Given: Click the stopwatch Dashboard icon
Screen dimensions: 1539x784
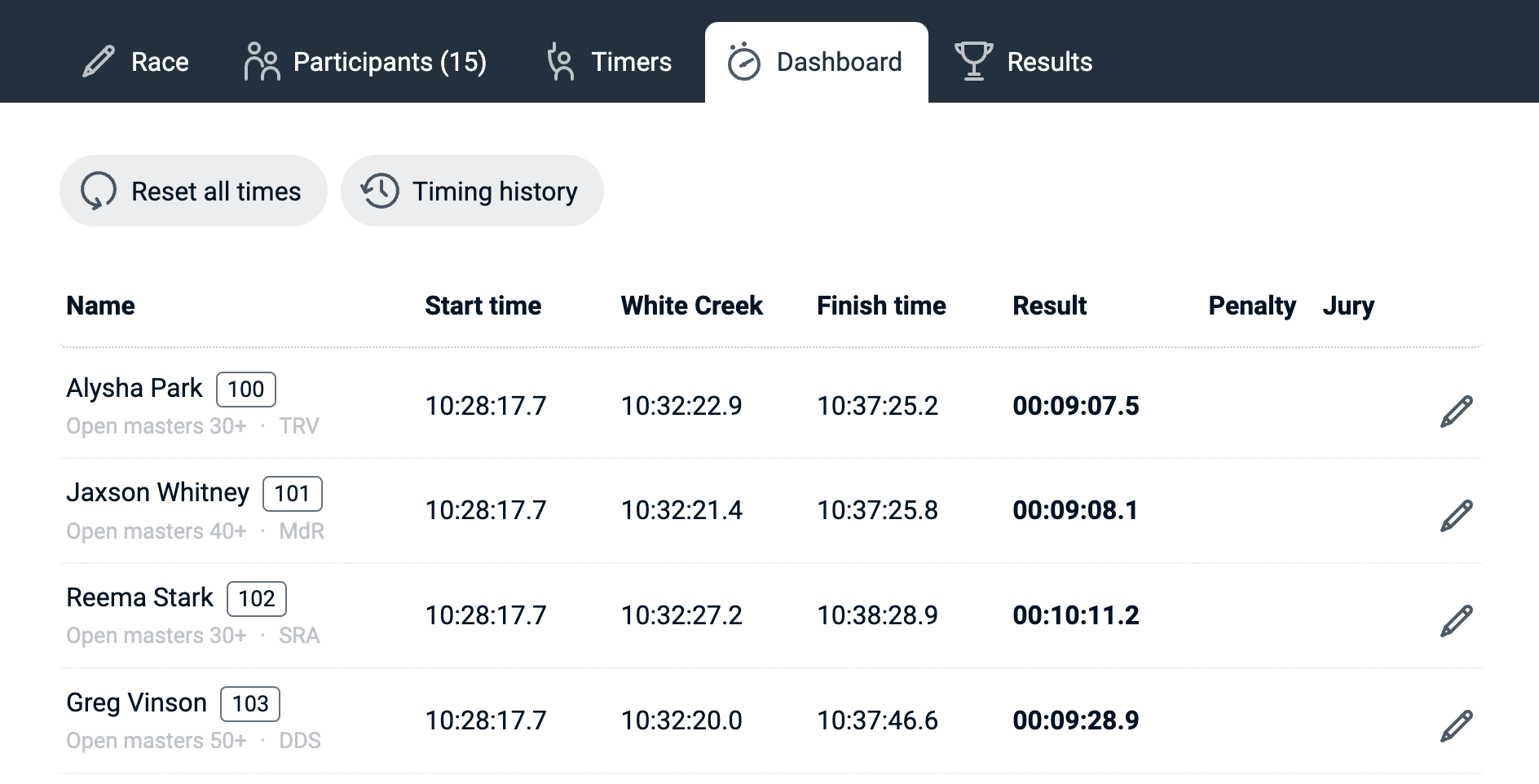Looking at the screenshot, I should 743,62.
